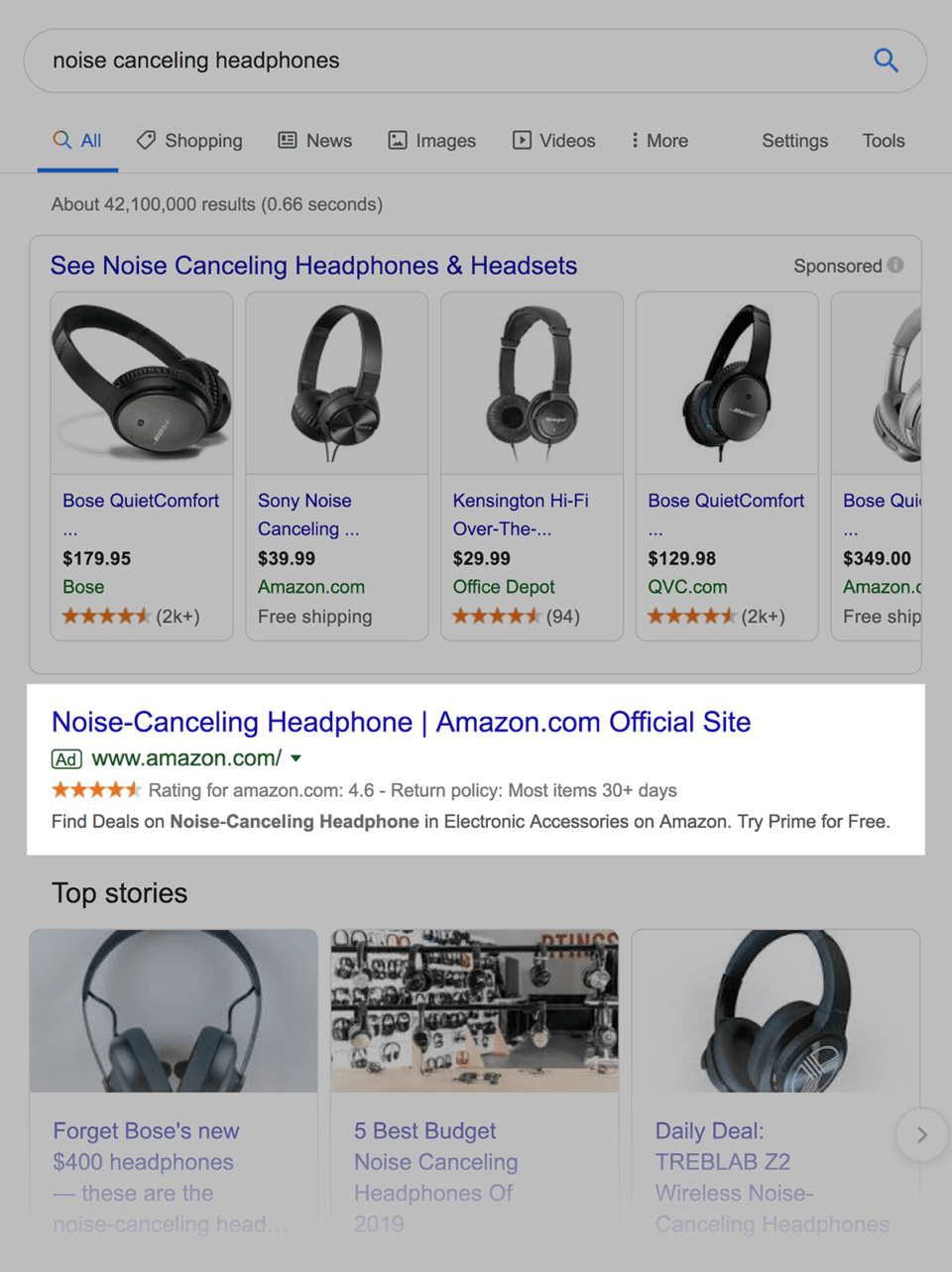Select the All tab
952x1272 pixels.
[77, 141]
